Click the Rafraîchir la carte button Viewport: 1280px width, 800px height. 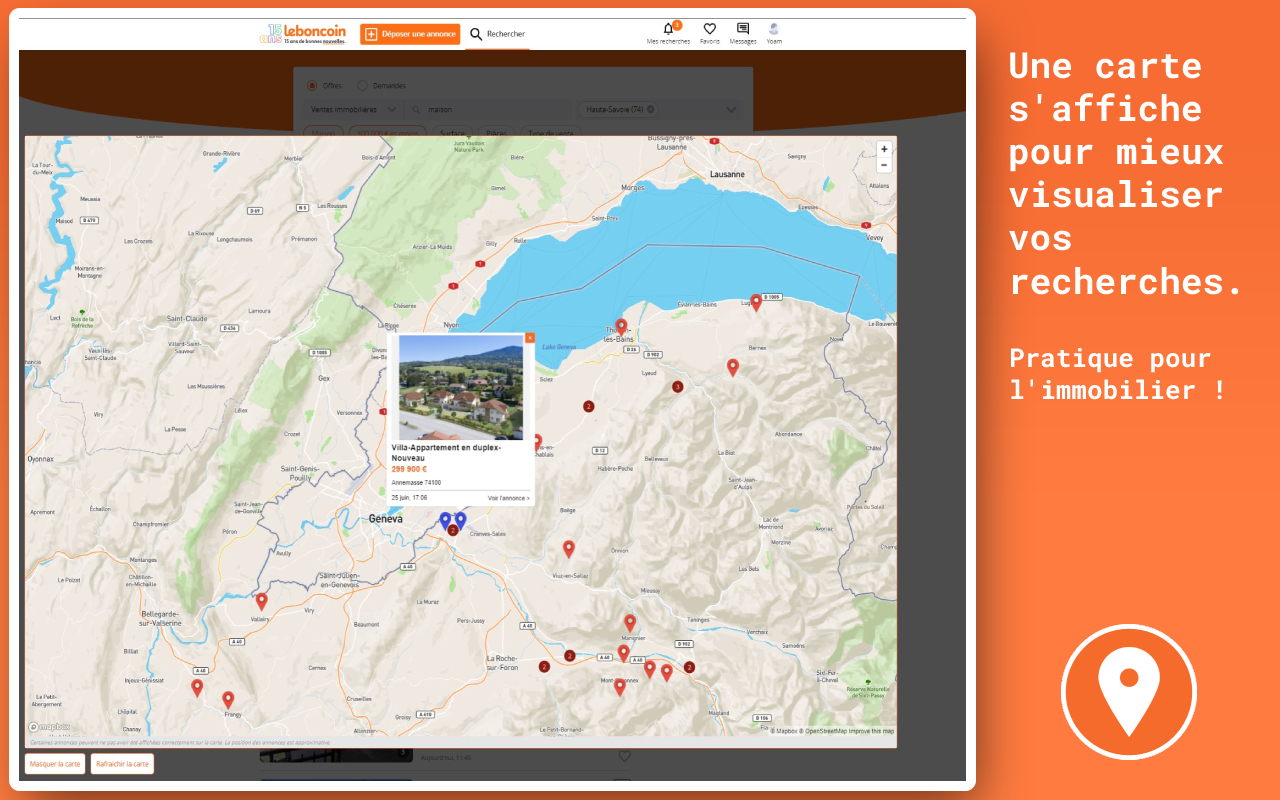coord(122,764)
